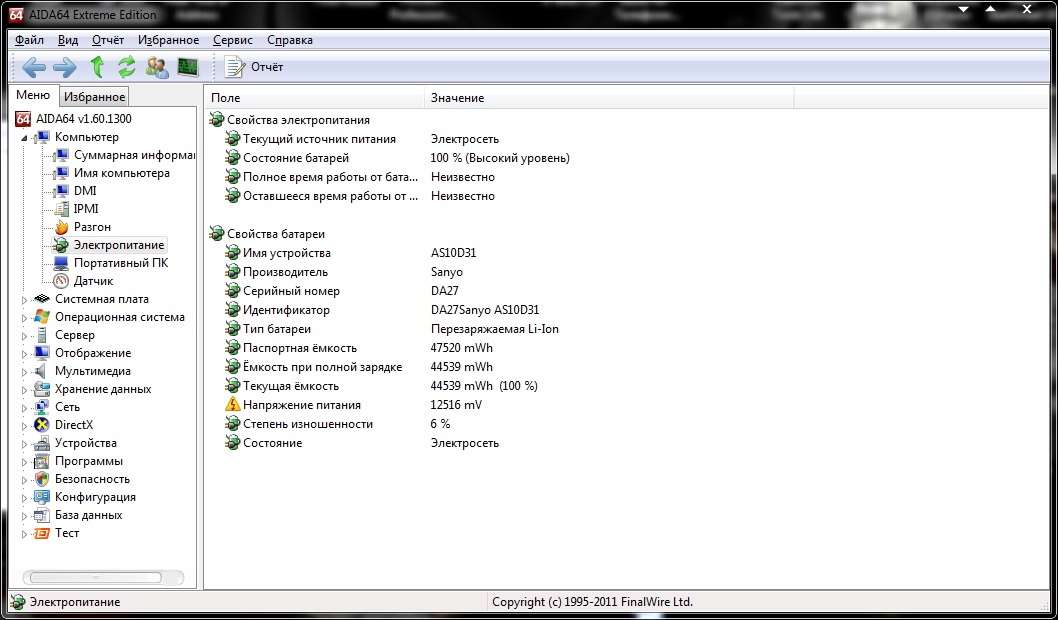Refresh the page with the green arrows icon

click(127, 67)
